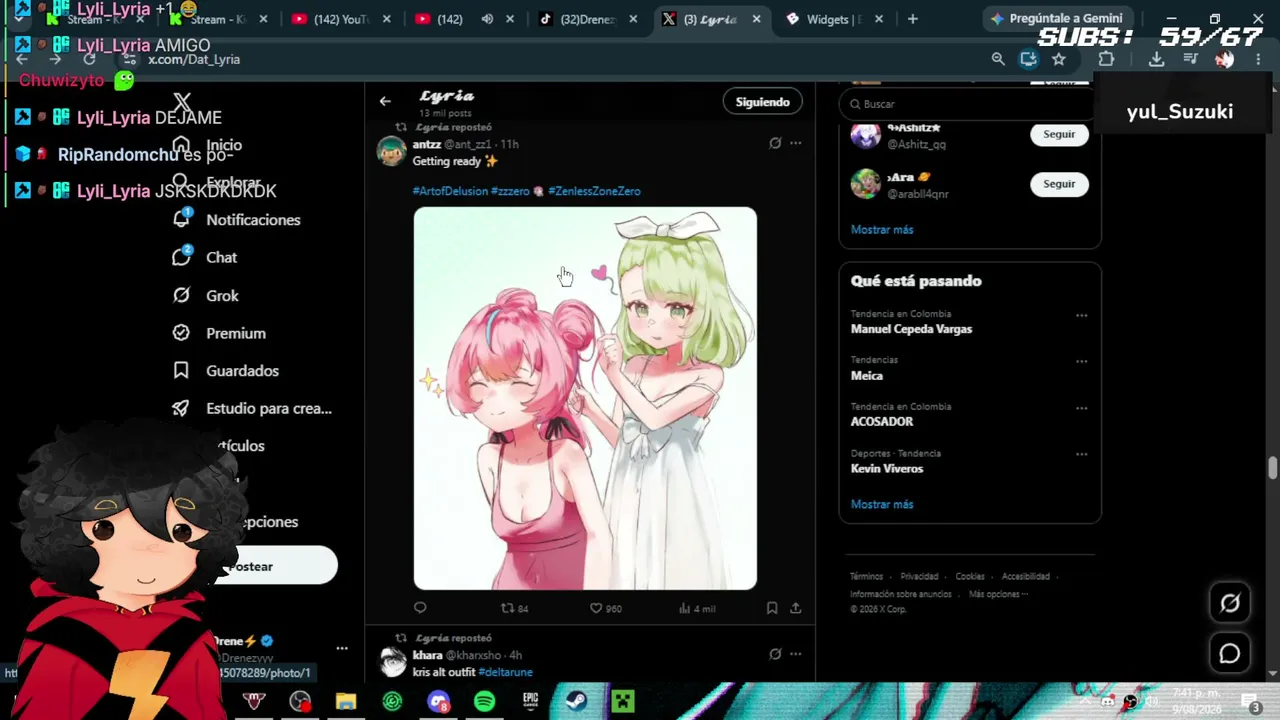Open the Chrome three-dot menu

(x=1258, y=59)
